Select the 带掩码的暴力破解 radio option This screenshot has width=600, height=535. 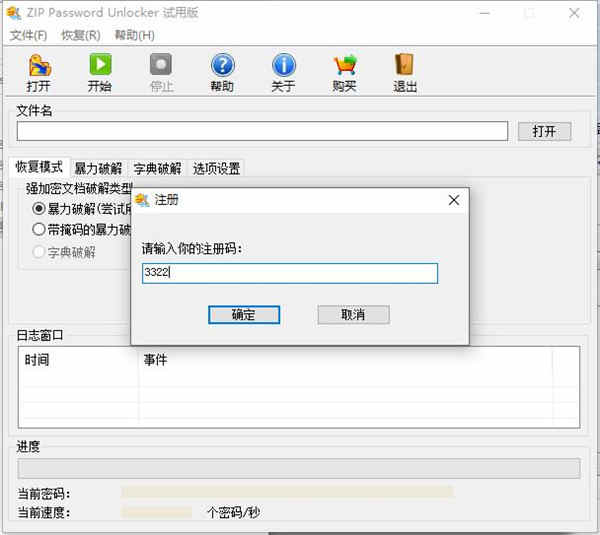coord(39,229)
